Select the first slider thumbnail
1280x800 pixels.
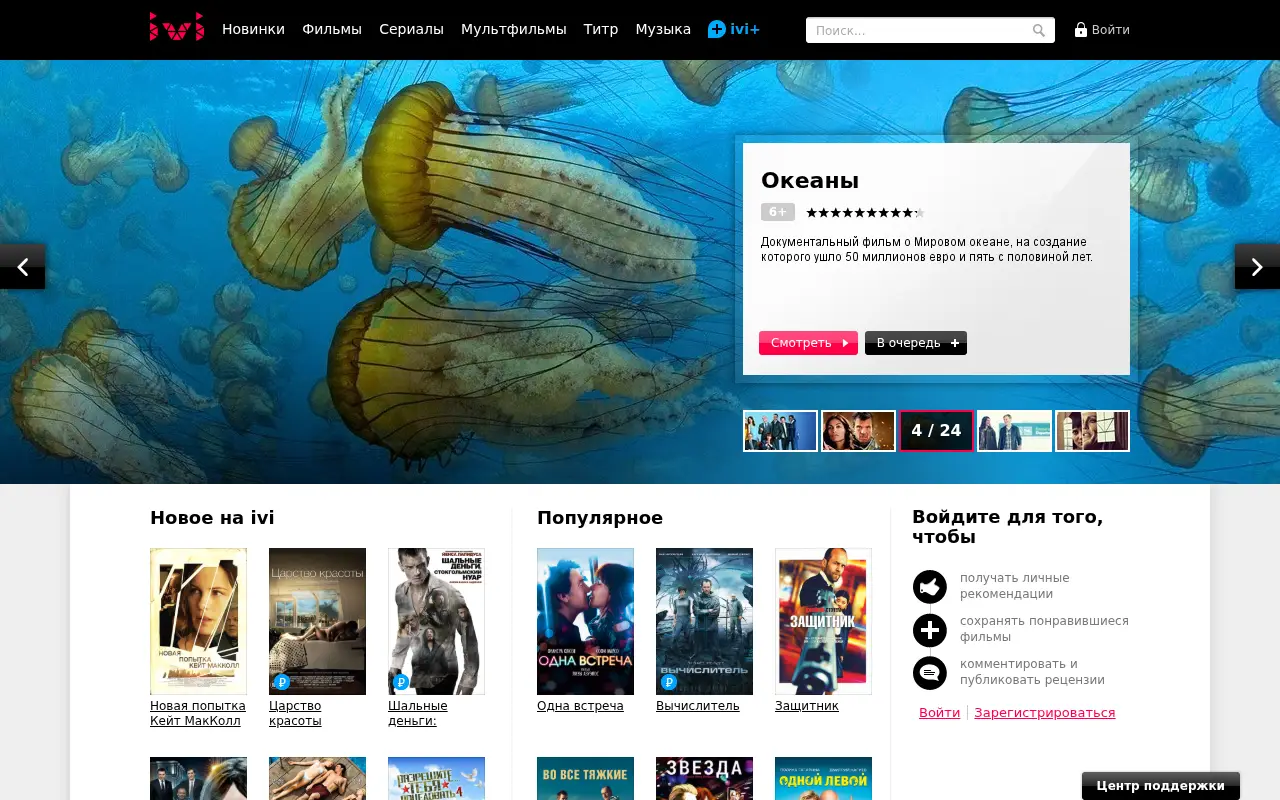(780, 431)
